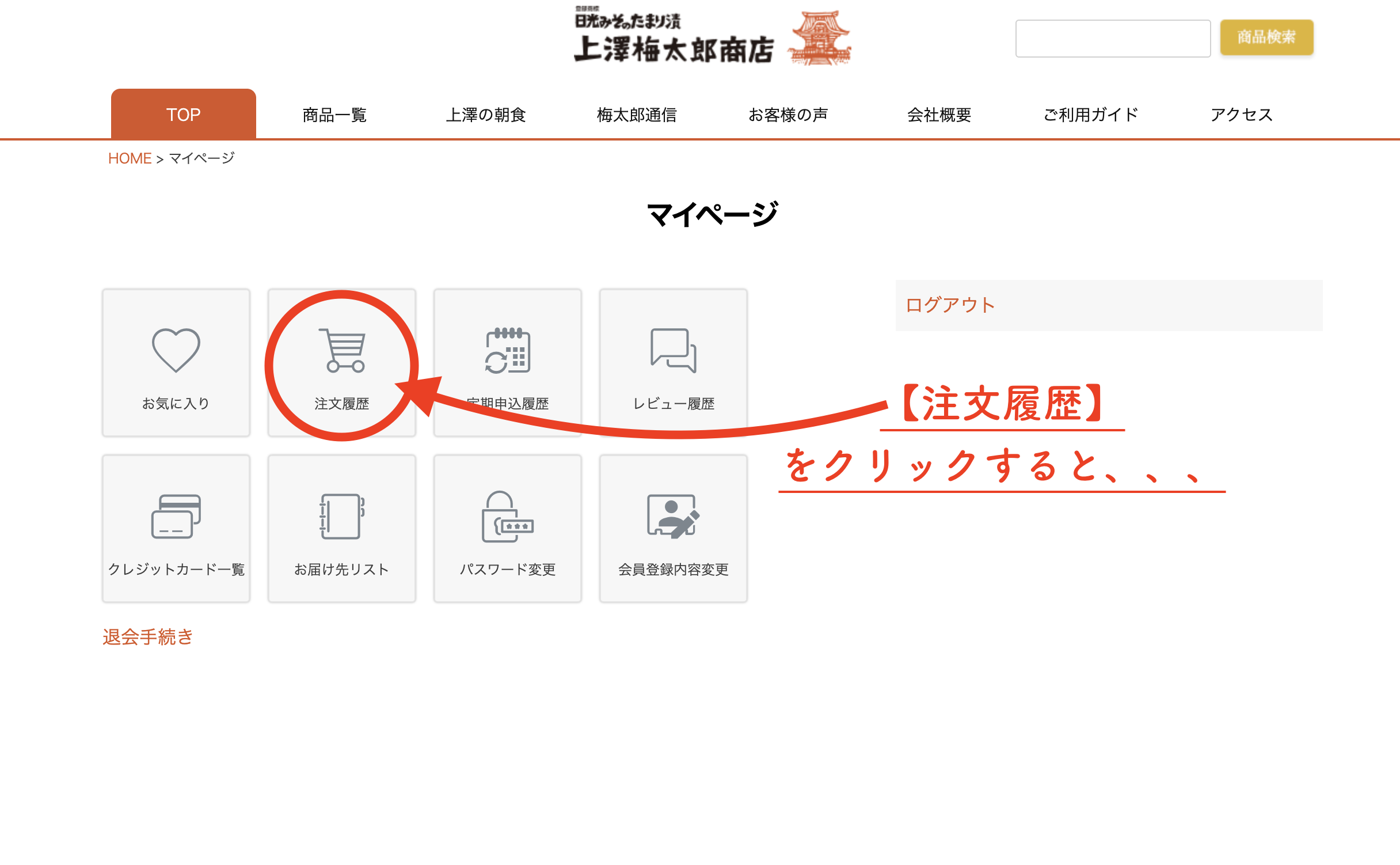The height and width of the screenshot is (865, 1400).
Task: Go to 上澤の朝食 menu item
Action: pos(486,115)
